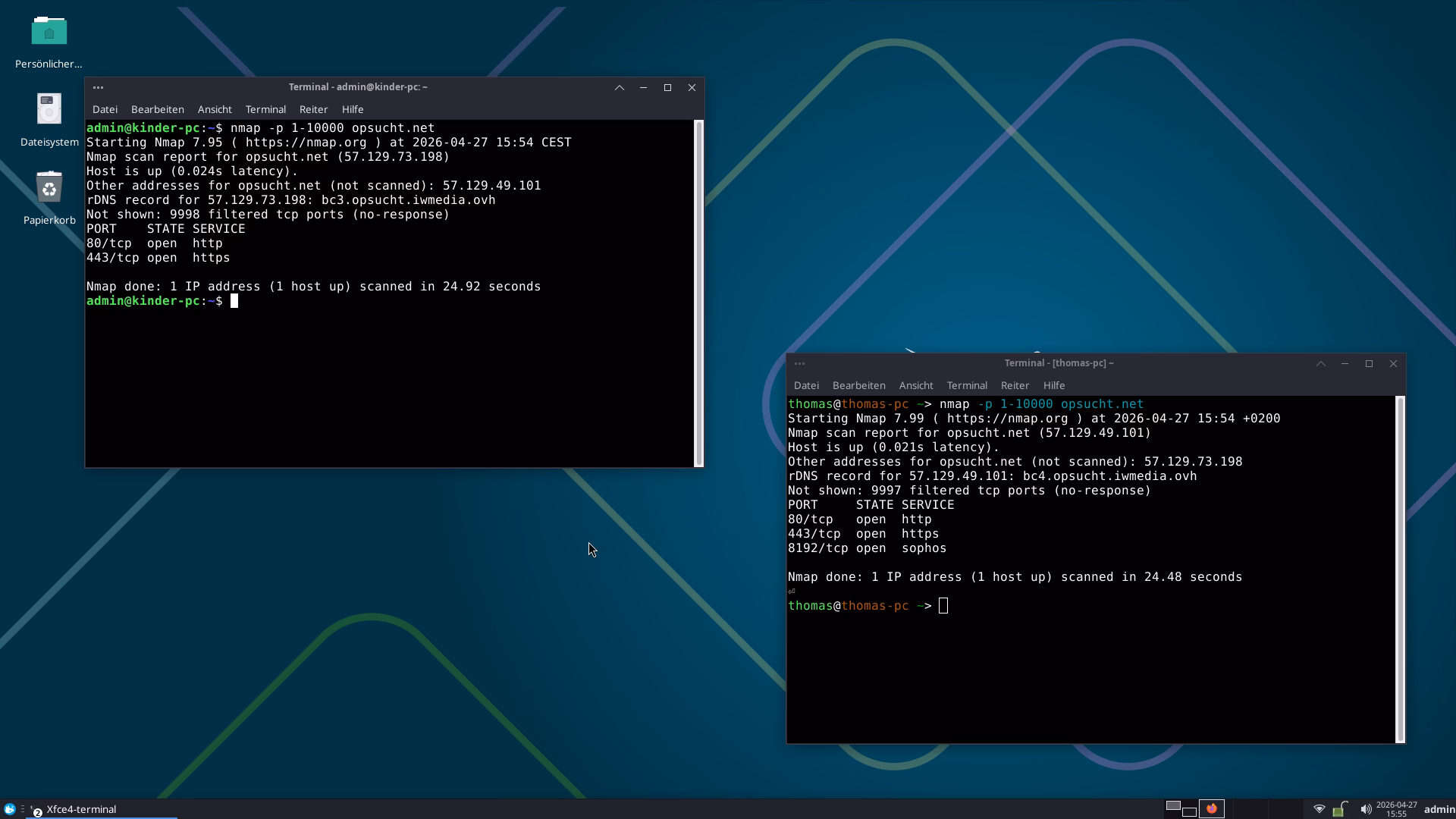
Task: Open Terminal menu in admin@kinder-pc terminal
Action: point(265,109)
